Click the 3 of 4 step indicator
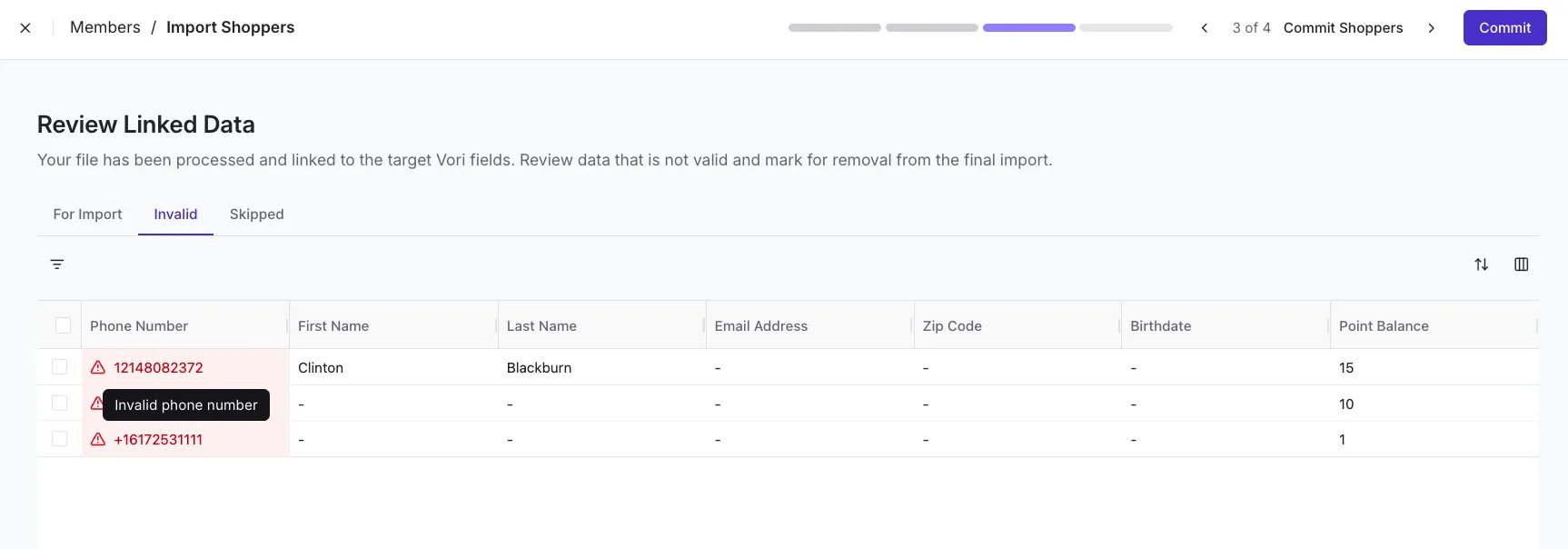 coord(1251,28)
